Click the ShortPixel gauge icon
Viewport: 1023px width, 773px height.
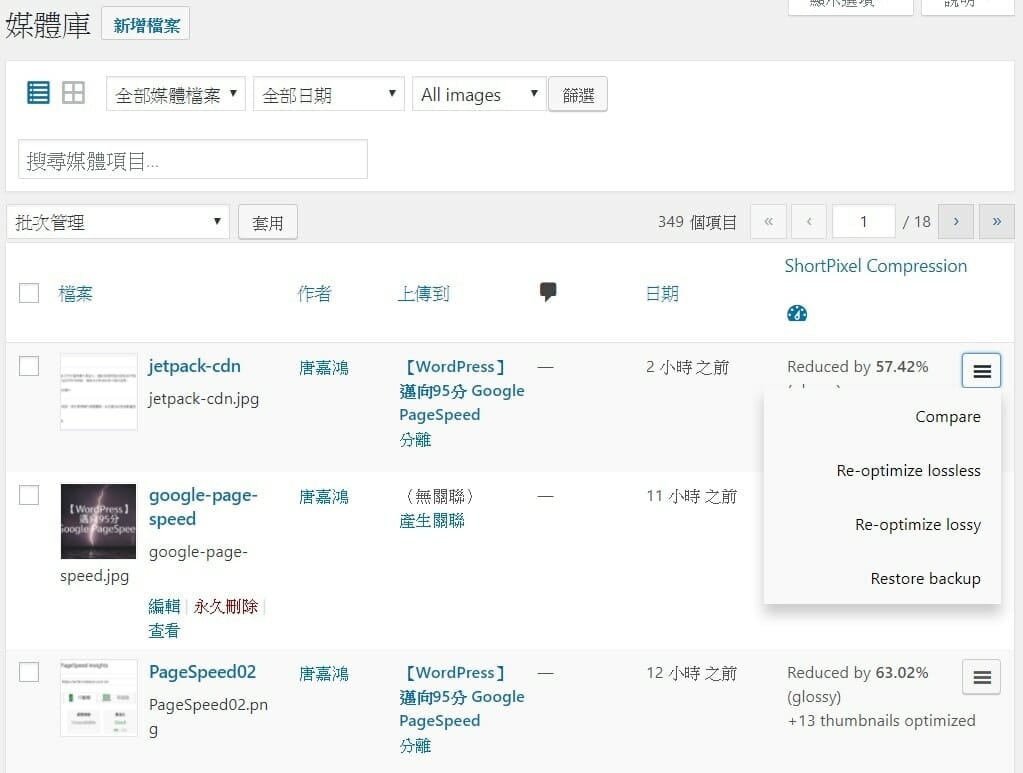pyautogui.click(x=797, y=313)
